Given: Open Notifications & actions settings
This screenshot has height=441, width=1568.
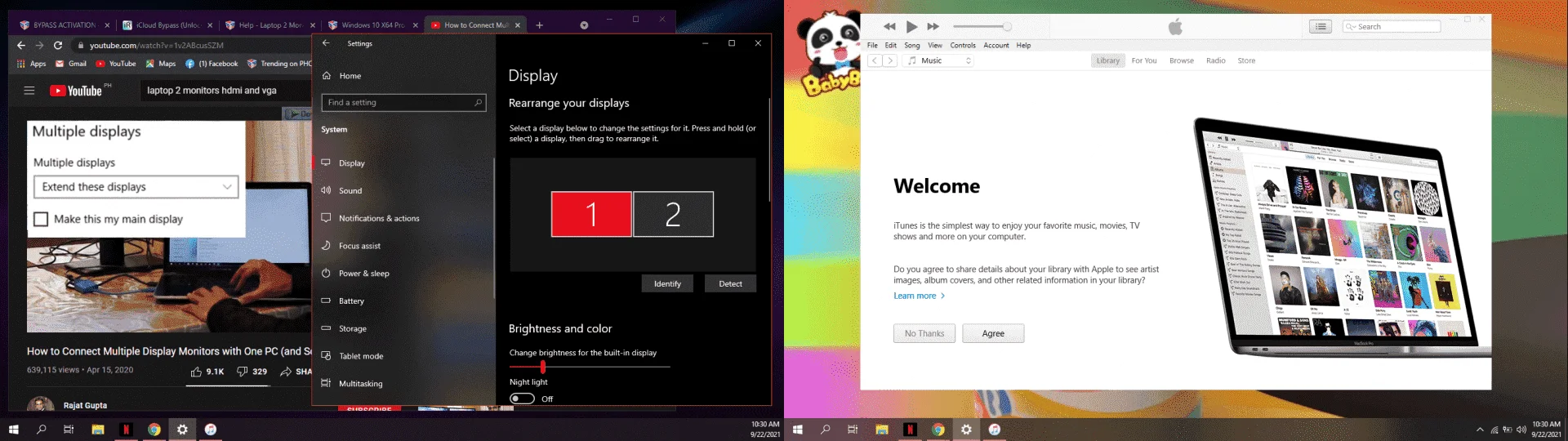Looking at the screenshot, I should [x=379, y=219].
